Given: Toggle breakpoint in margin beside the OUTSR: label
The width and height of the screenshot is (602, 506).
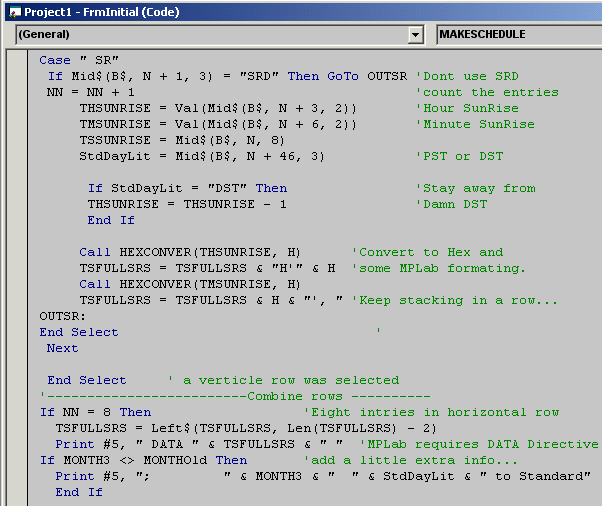Looking at the screenshot, I should coord(18,316).
